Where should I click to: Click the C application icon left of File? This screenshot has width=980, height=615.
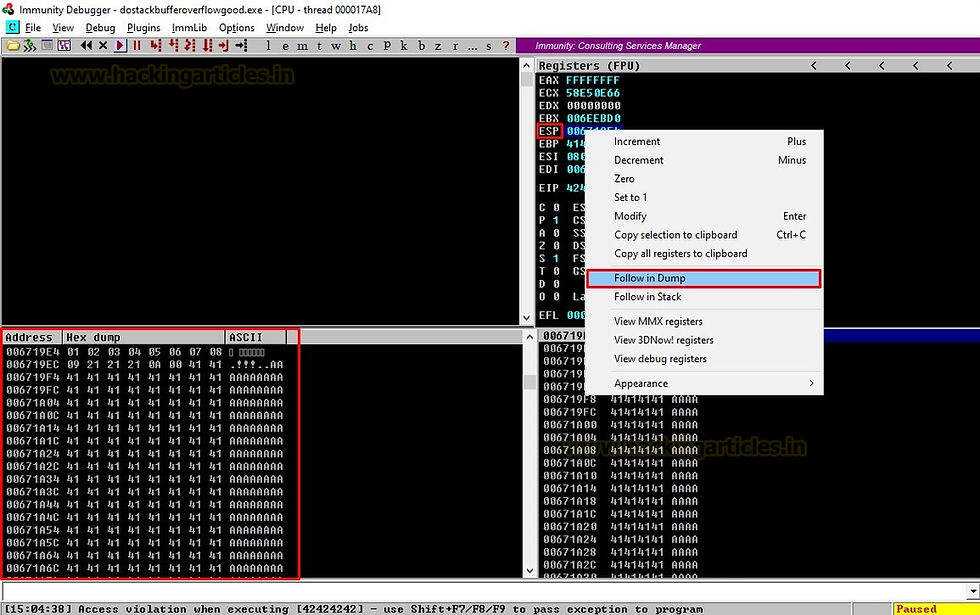12,28
